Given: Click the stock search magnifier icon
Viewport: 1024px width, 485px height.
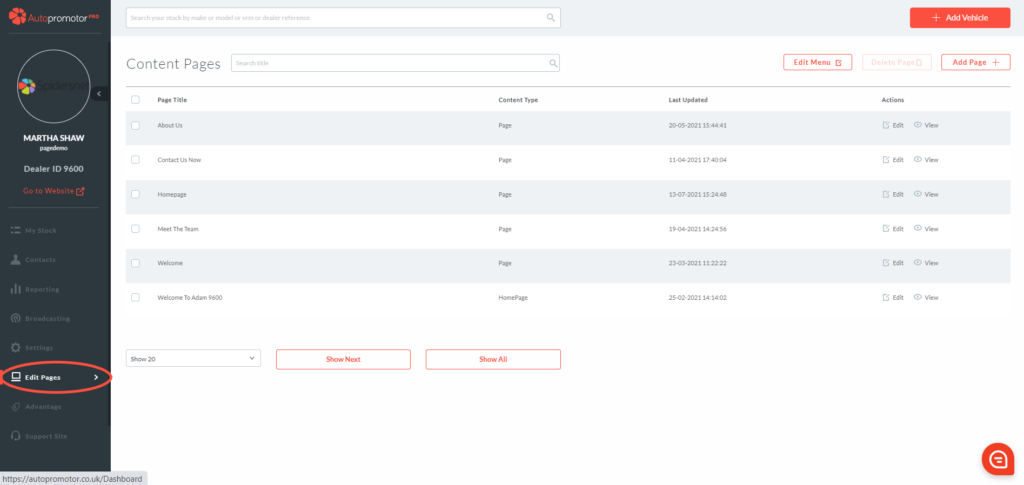Looking at the screenshot, I should [x=550, y=18].
